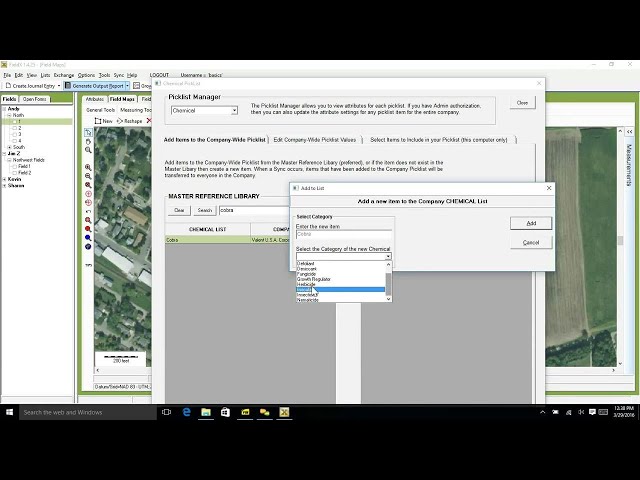Switch to the Open Forms tab
Viewport: 640px width, 480px height.
tap(34, 99)
